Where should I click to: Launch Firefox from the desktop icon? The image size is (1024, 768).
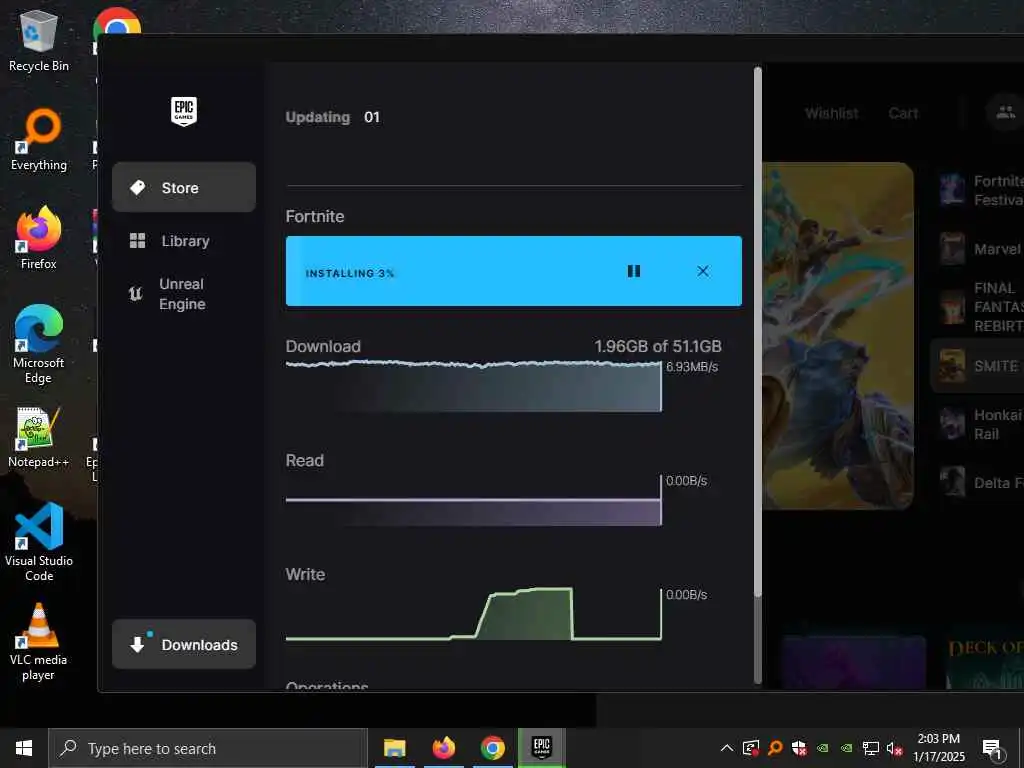click(x=39, y=238)
